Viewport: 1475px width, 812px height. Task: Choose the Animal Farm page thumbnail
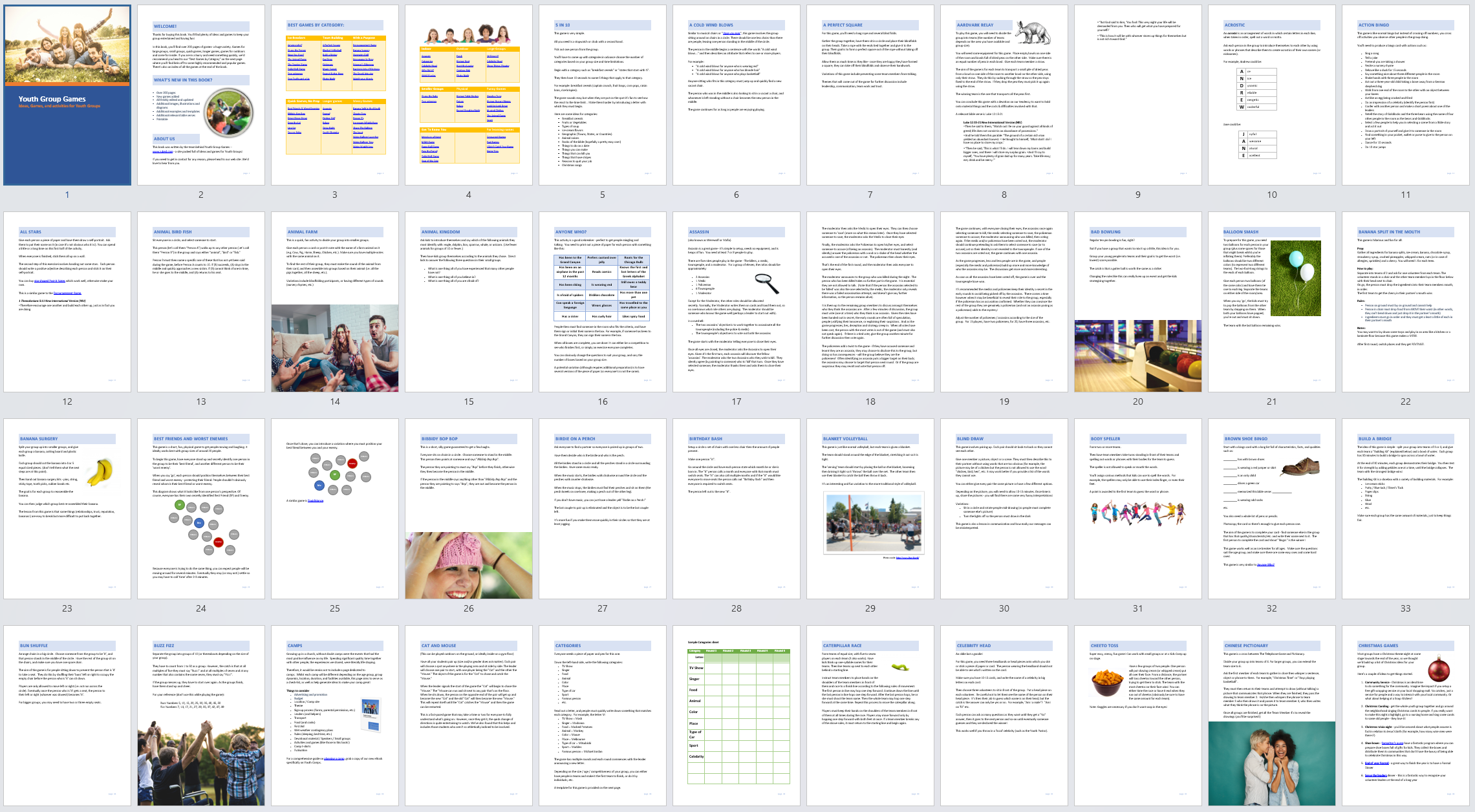[335, 302]
